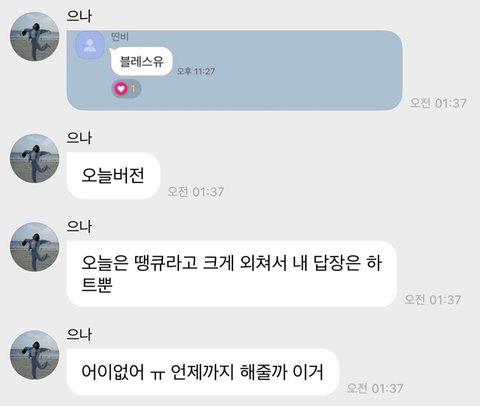
Task: Click the quoted 블레스유 message bubble
Action: [x=141, y=62]
